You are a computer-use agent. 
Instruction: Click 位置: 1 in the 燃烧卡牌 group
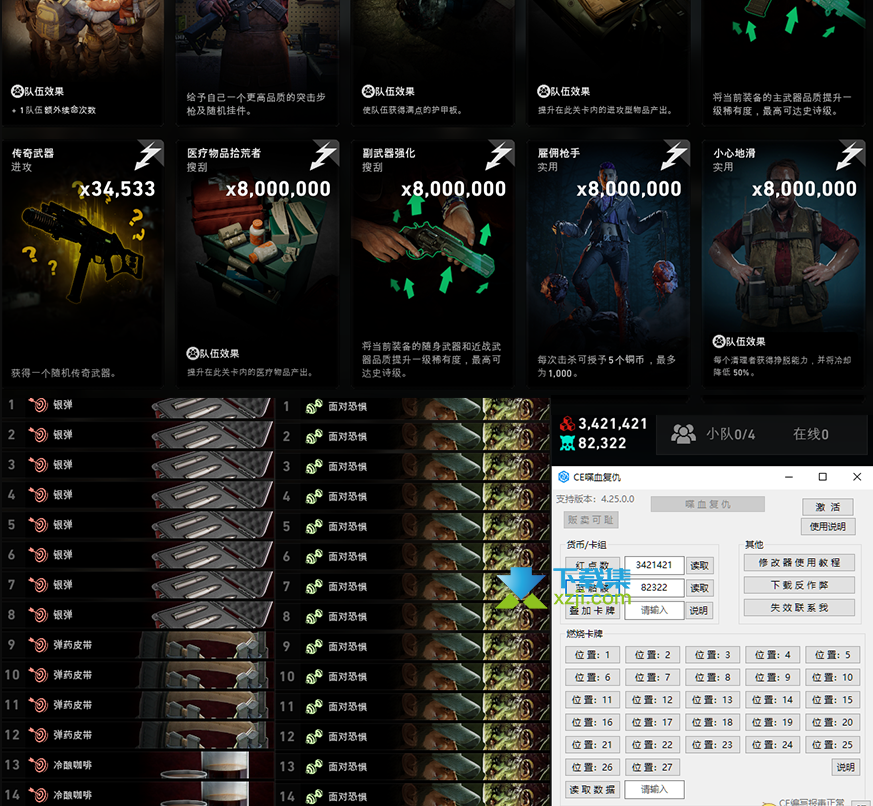(x=592, y=655)
